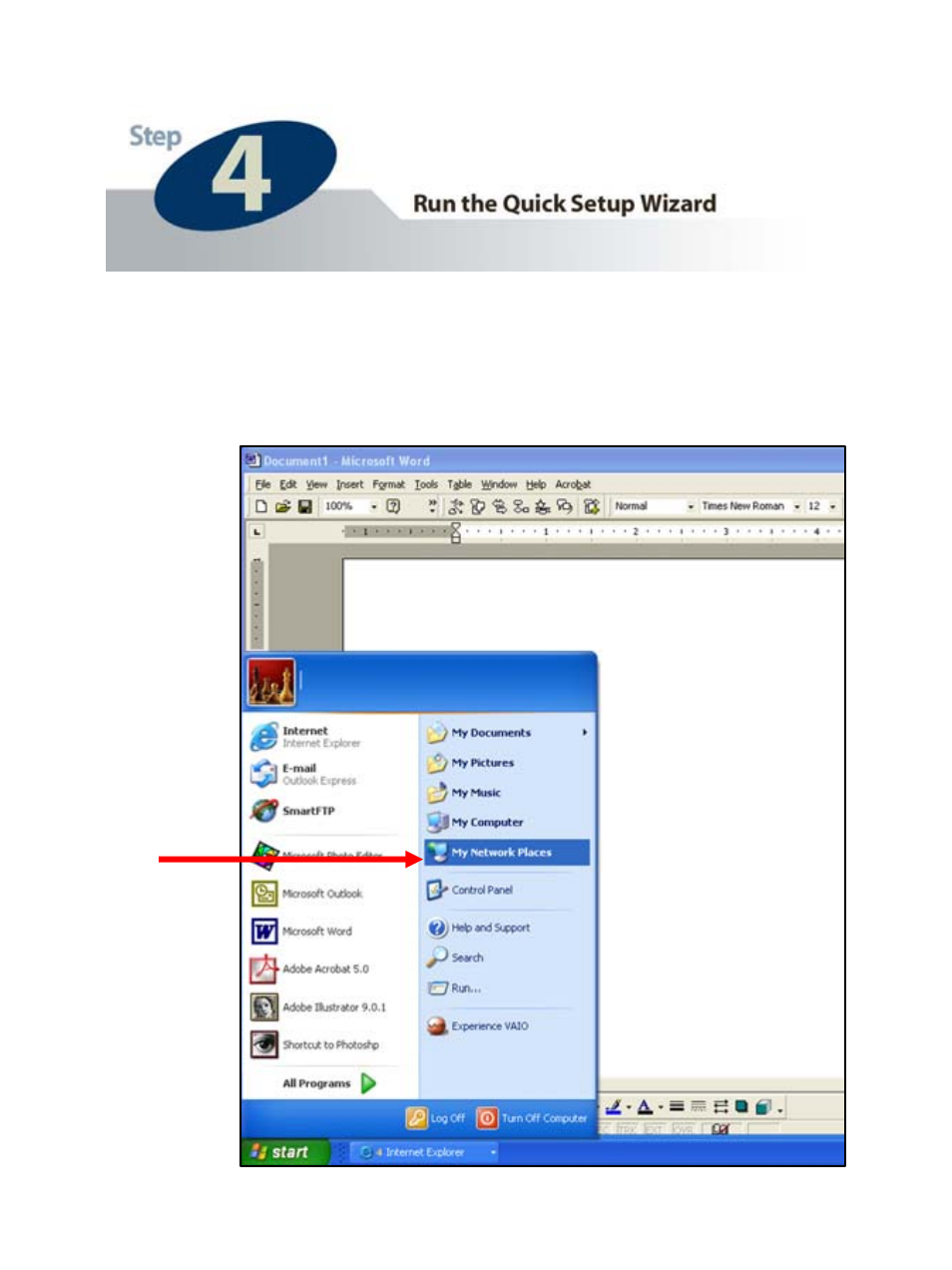Open the Shortcut to Photoshp item
The height and width of the screenshot is (1270, 952).
click(x=314, y=1045)
